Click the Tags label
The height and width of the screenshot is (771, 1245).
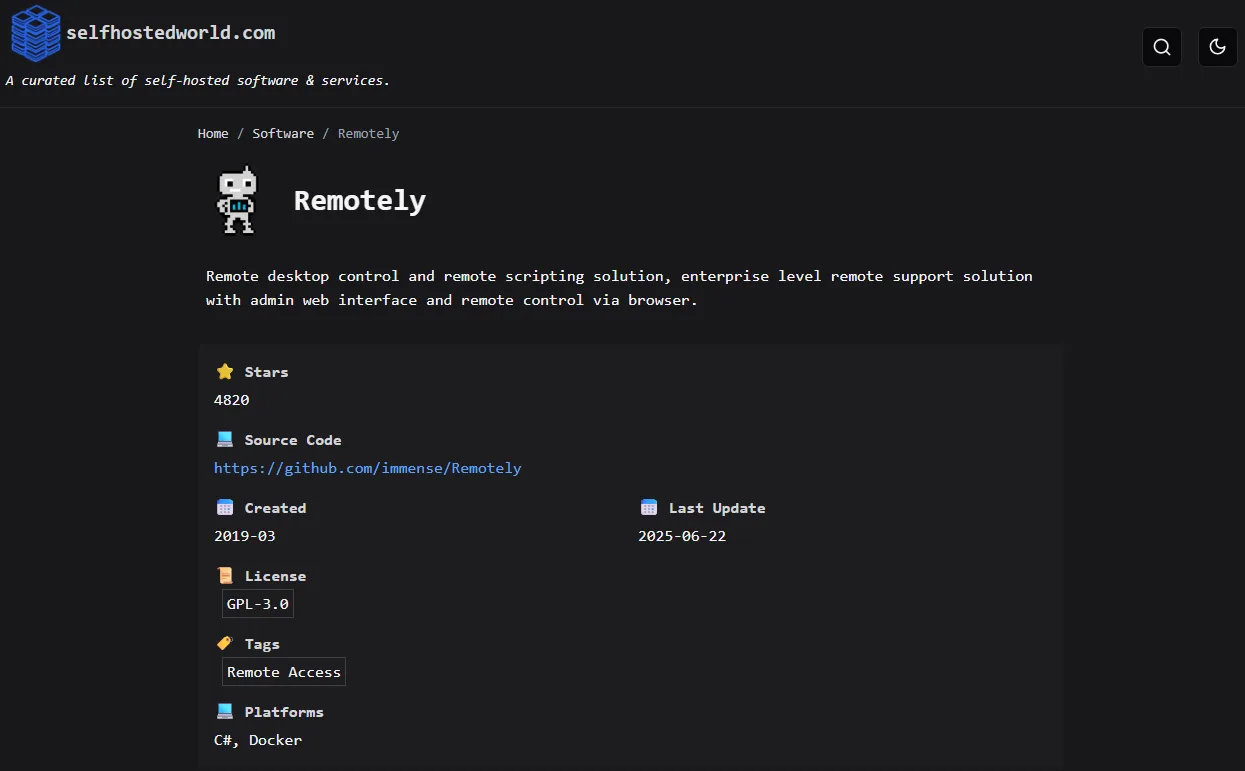(262, 644)
